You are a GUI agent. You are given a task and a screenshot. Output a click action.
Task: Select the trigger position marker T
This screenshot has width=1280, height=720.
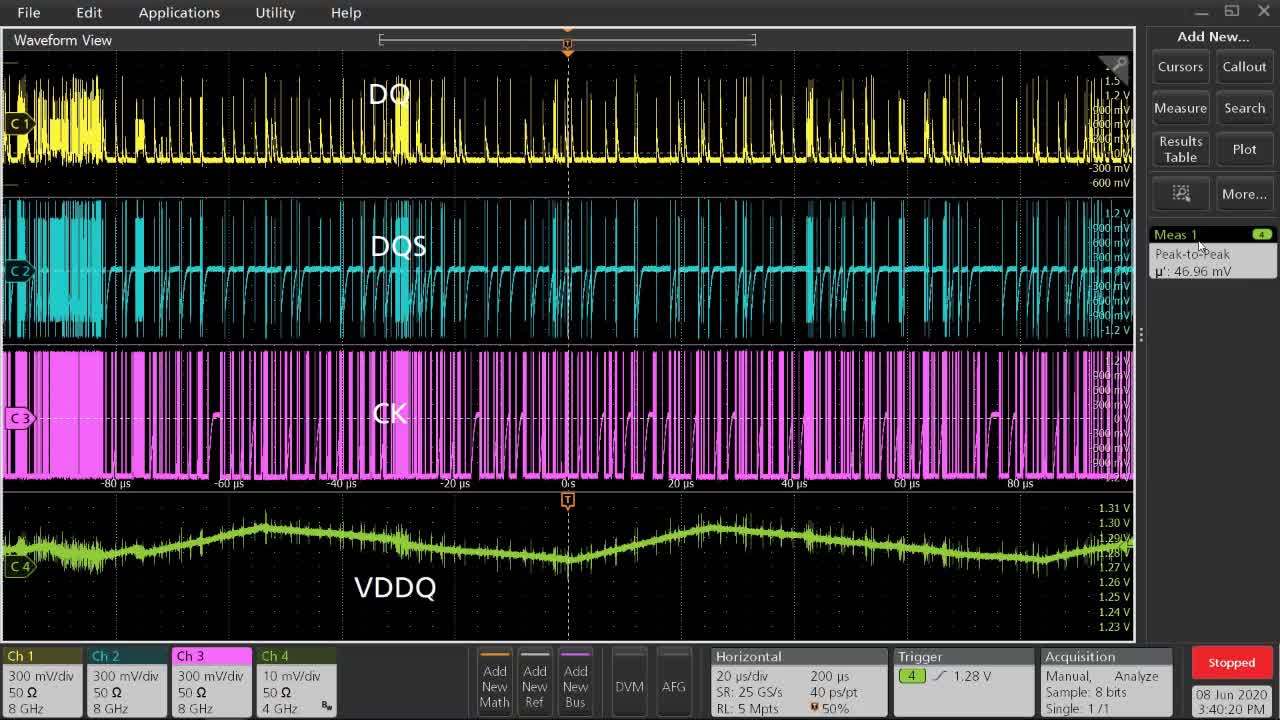(x=568, y=501)
